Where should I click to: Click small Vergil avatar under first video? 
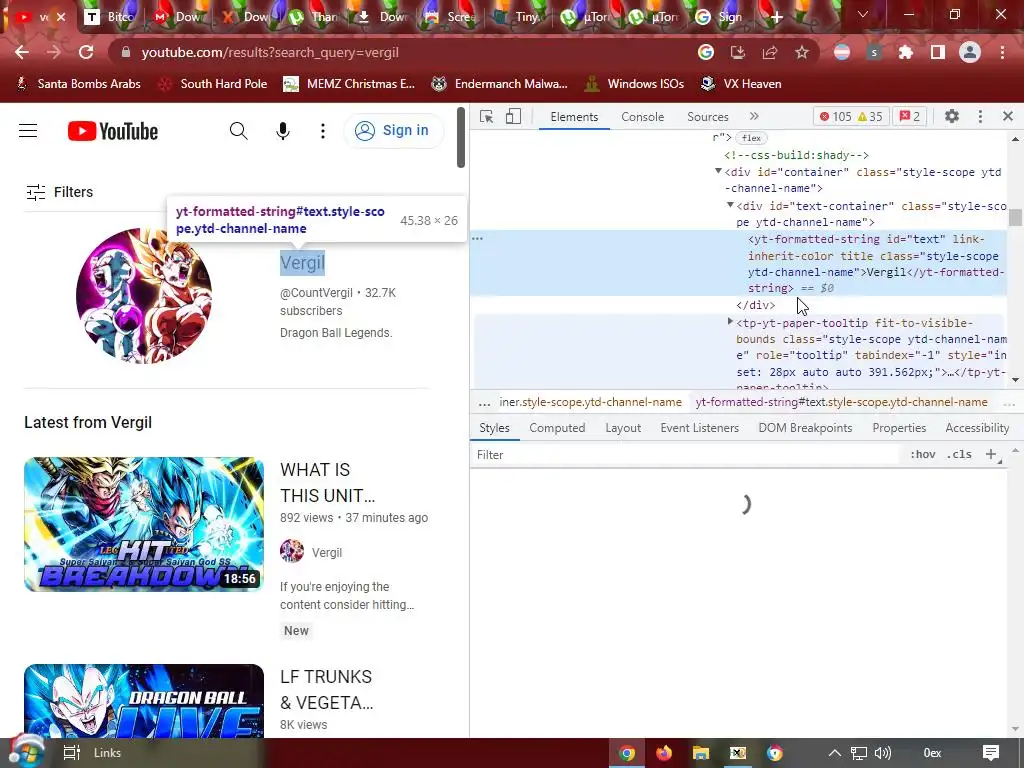coord(292,552)
